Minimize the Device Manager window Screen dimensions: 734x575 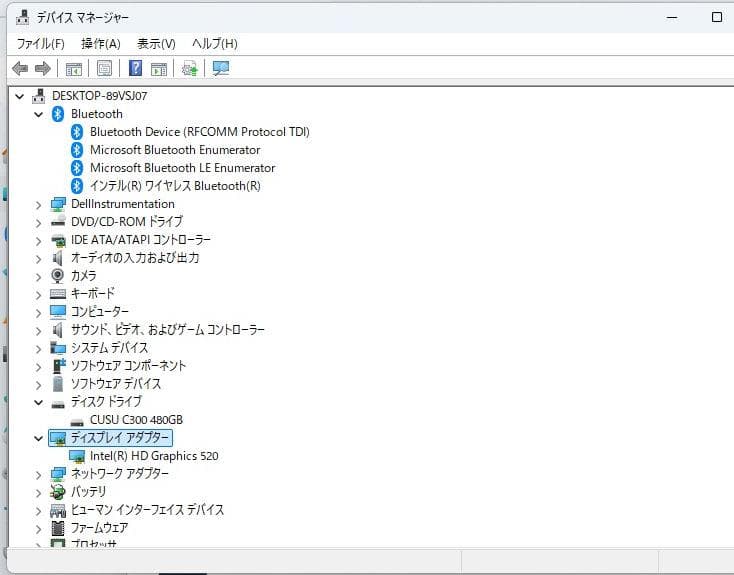point(672,17)
